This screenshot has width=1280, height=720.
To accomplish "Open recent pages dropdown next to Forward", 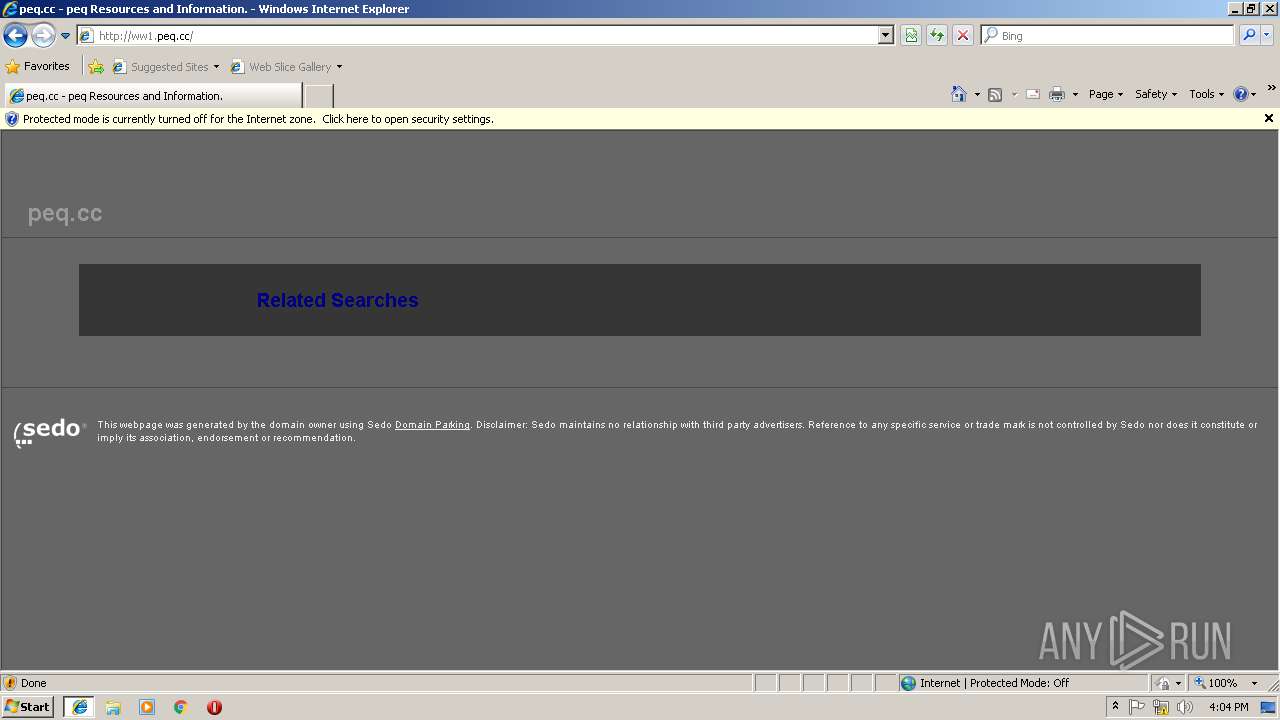I will [x=66, y=36].
